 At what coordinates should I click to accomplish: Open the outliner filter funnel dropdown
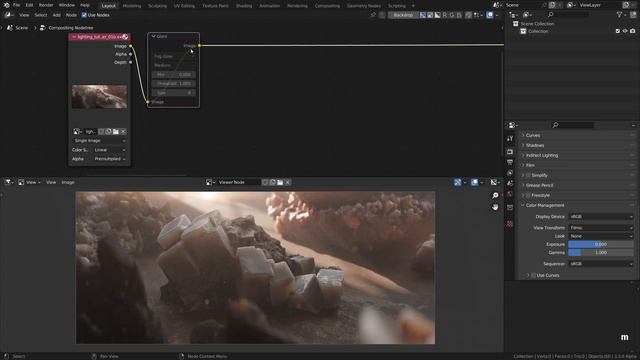click(622, 15)
